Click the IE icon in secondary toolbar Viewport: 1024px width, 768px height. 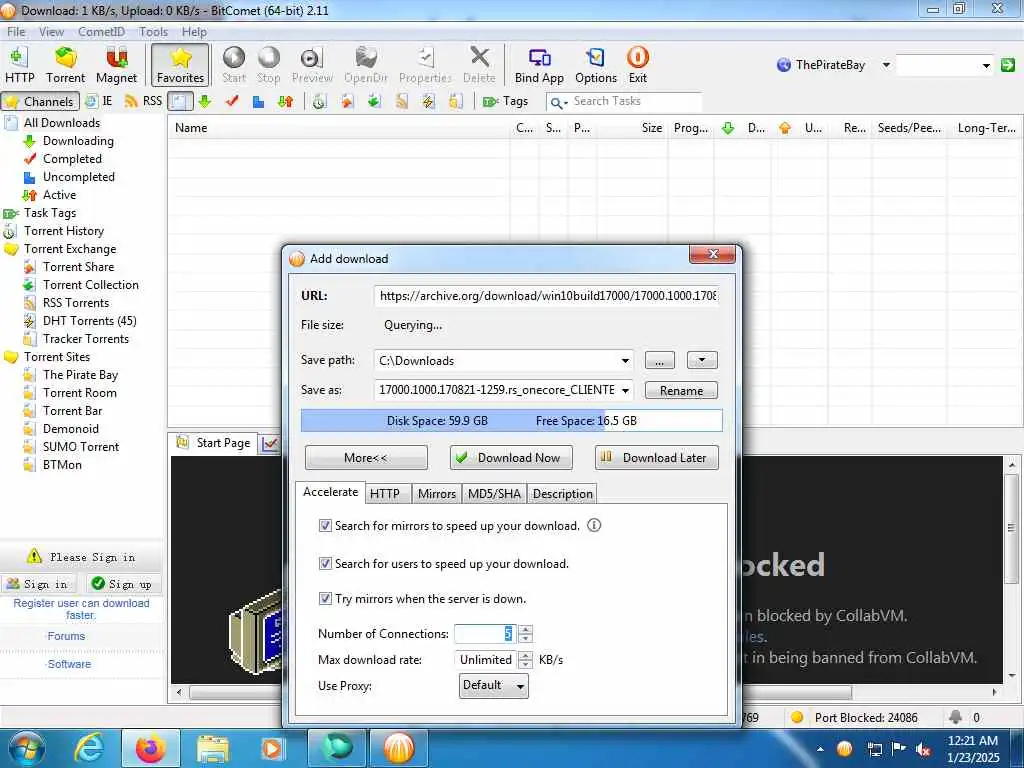coord(99,101)
